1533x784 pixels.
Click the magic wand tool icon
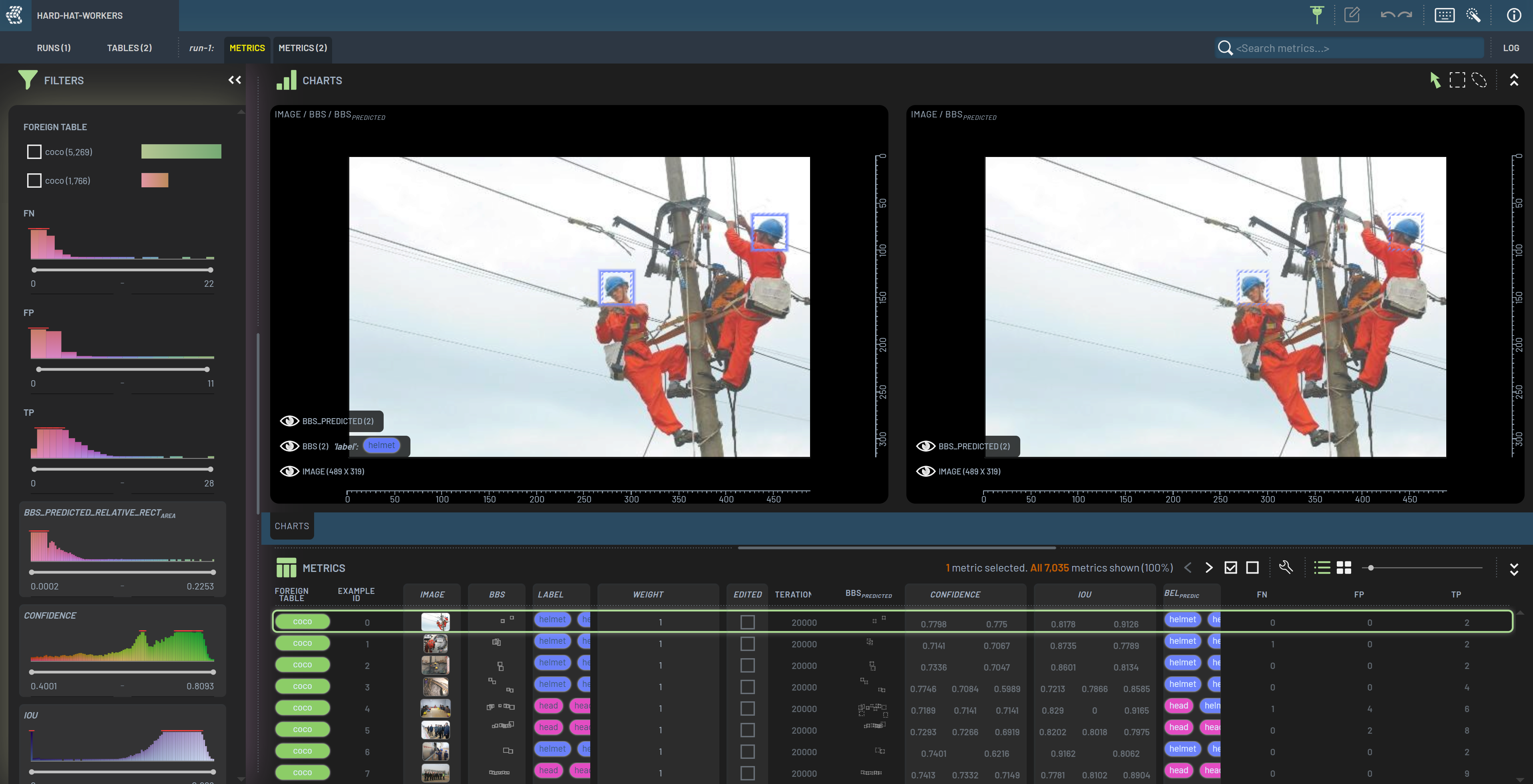pos(1473,16)
